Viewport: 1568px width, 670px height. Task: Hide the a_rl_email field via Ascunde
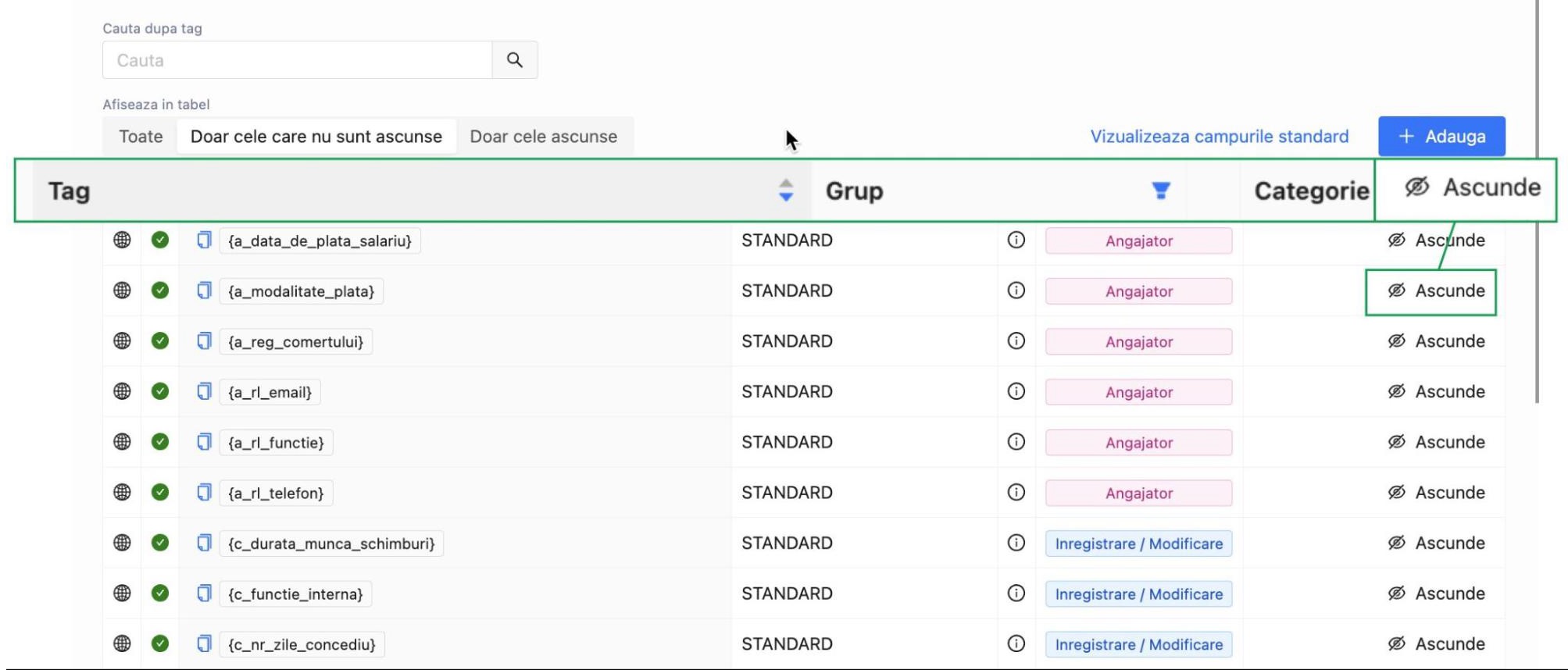click(x=1436, y=391)
